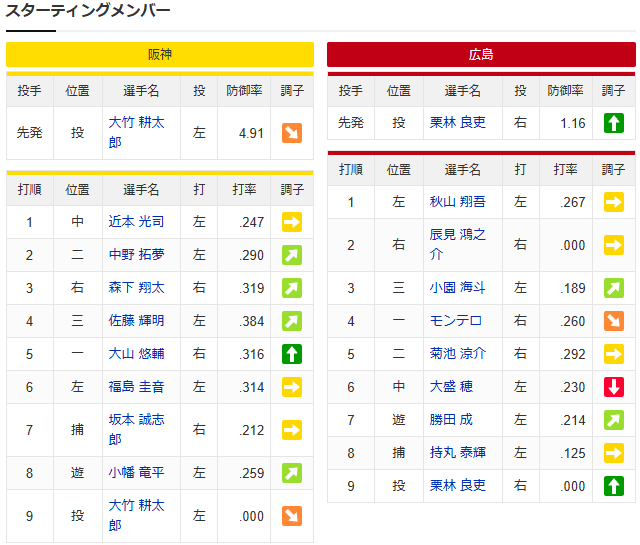Click the condition arrow for 菊池 涼介
Viewport: 640px width, 545px height.
(x=614, y=354)
